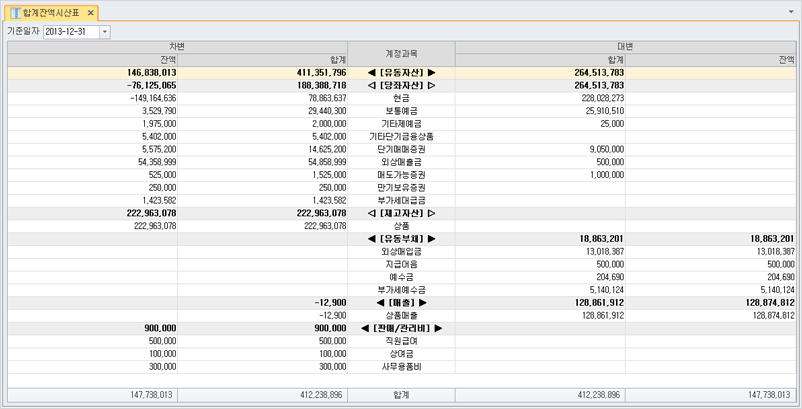802x409 pixels.
Task: Open the 기준일자 date dropdown arrow
Action: click(105, 32)
